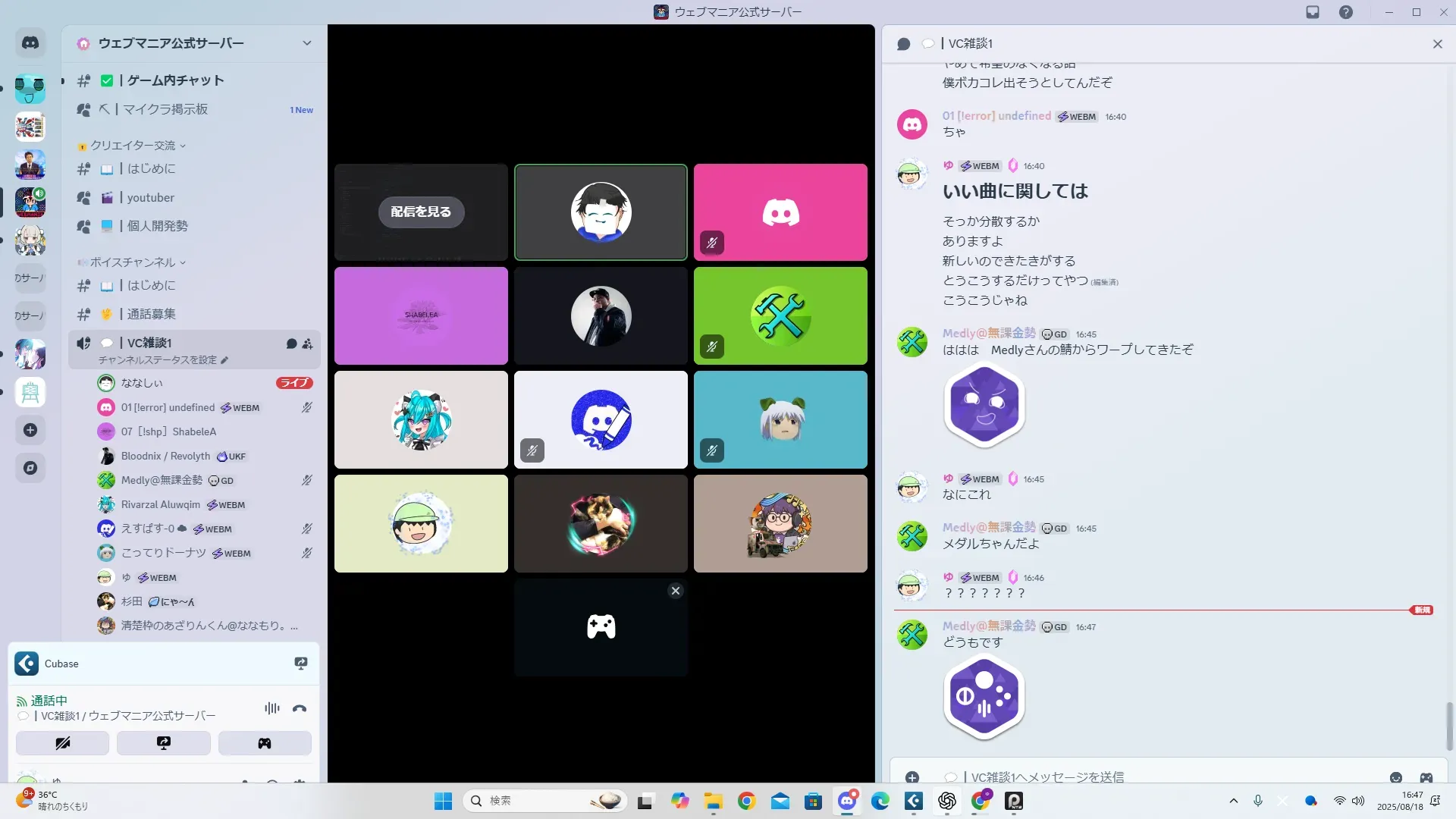Stop streaming Cubase with the screen icon
Image resolution: width=1456 pixels, height=819 pixels.
tap(301, 664)
